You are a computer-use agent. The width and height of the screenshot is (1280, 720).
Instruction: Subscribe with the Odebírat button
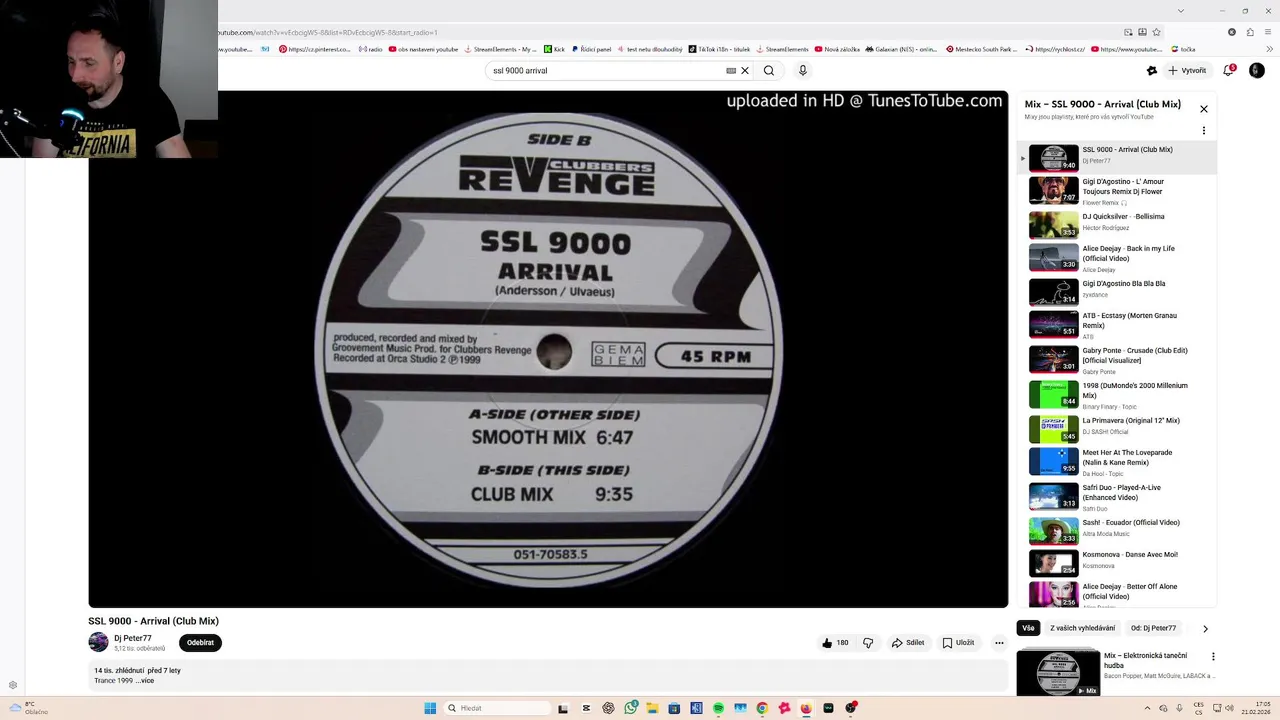pos(200,643)
